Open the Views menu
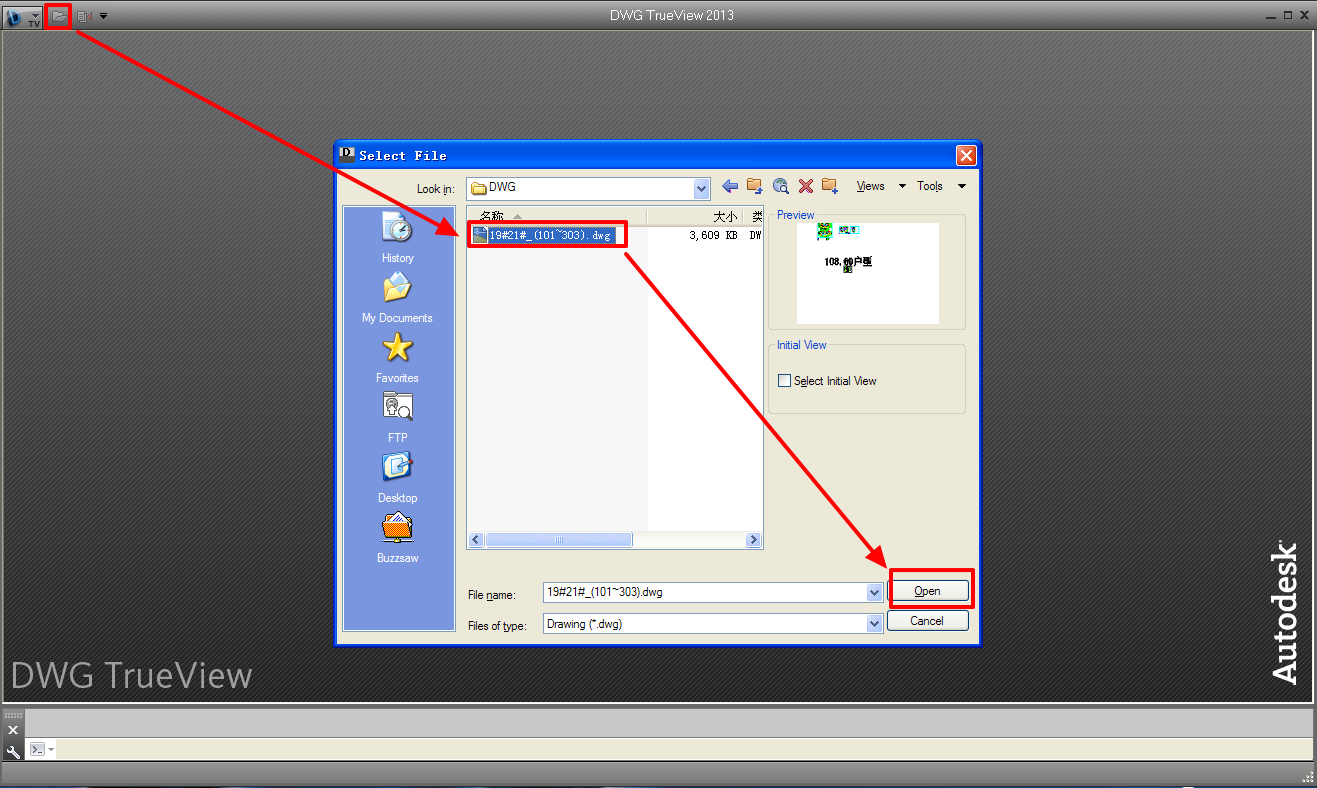1317x788 pixels. (x=881, y=186)
